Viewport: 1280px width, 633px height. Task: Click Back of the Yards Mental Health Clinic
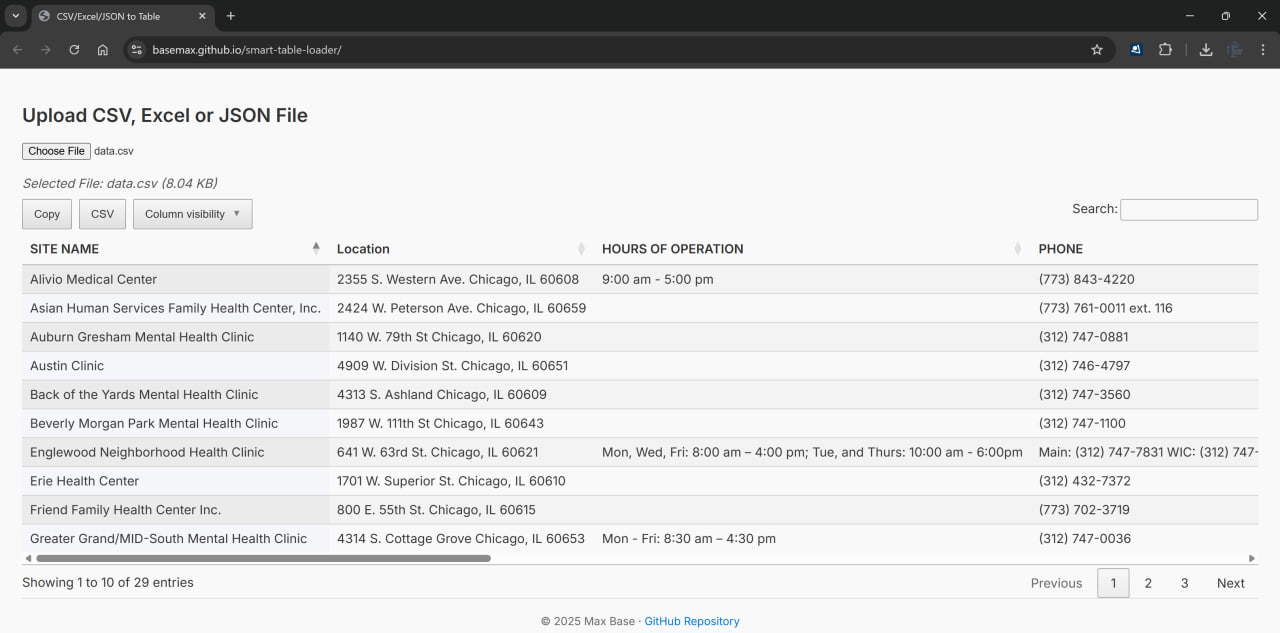pos(144,395)
